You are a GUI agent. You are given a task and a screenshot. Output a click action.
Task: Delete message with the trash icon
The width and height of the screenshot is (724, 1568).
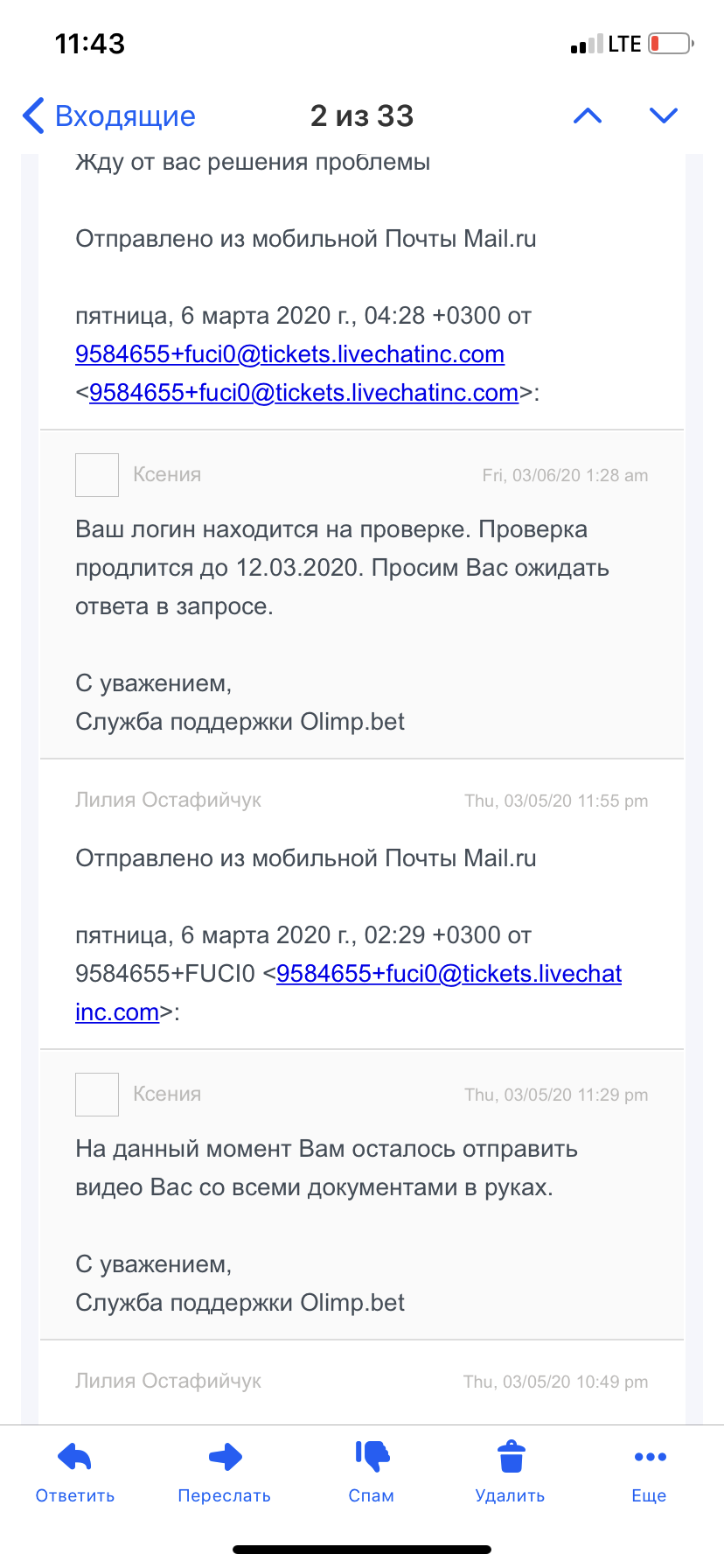point(511,1457)
